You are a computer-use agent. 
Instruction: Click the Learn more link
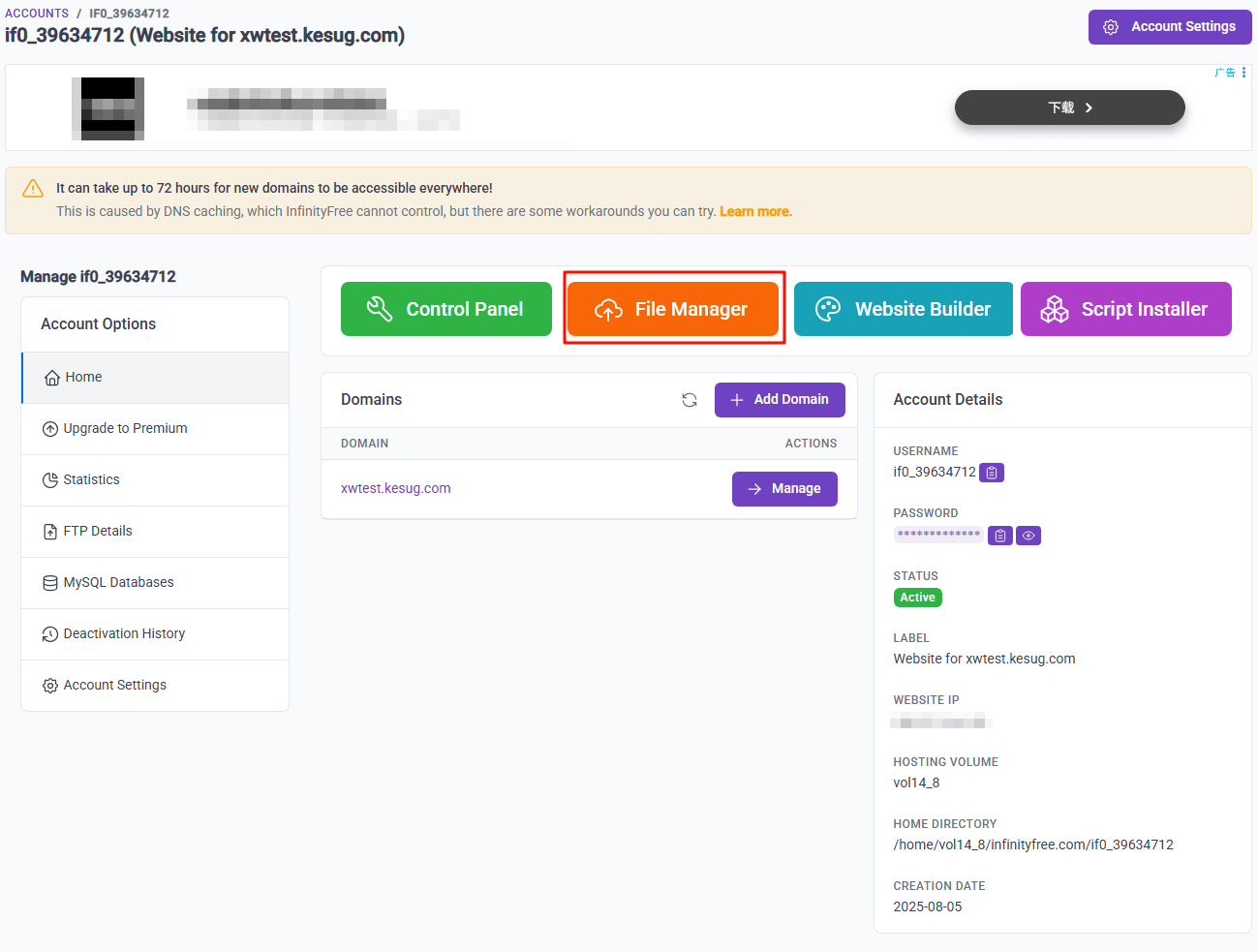tap(755, 212)
